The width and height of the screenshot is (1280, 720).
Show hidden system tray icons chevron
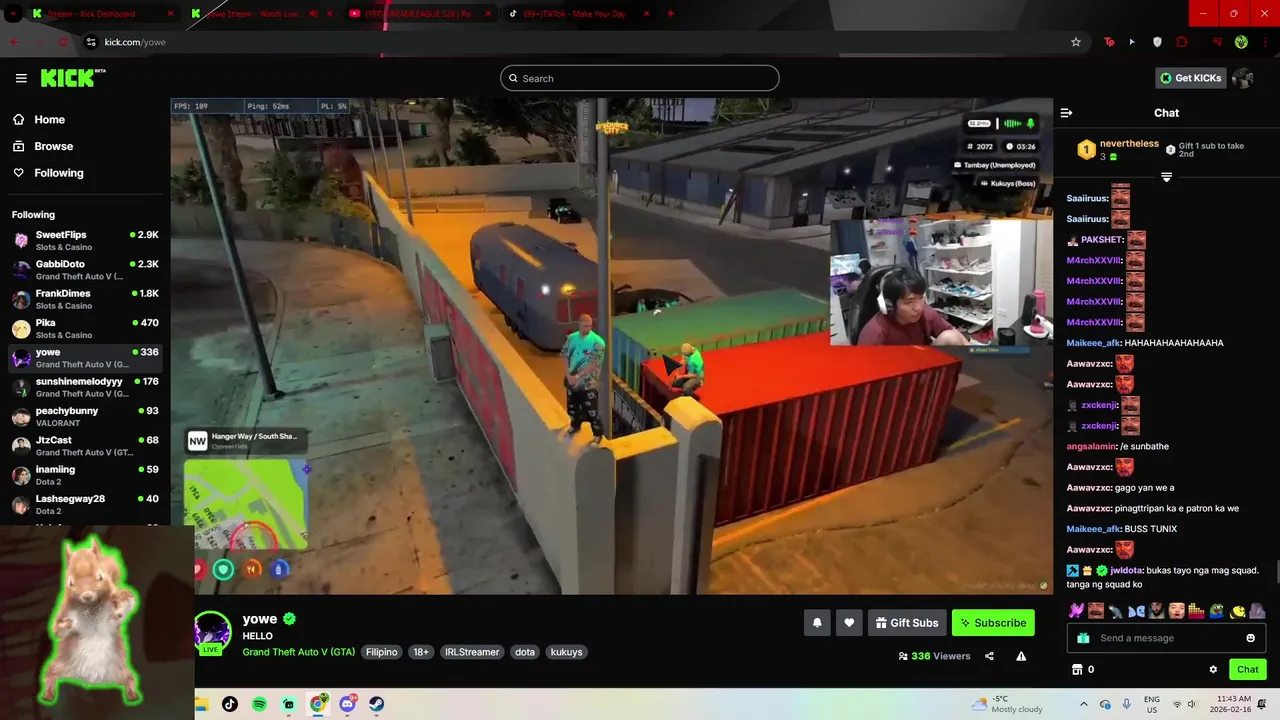(1083, 704)
